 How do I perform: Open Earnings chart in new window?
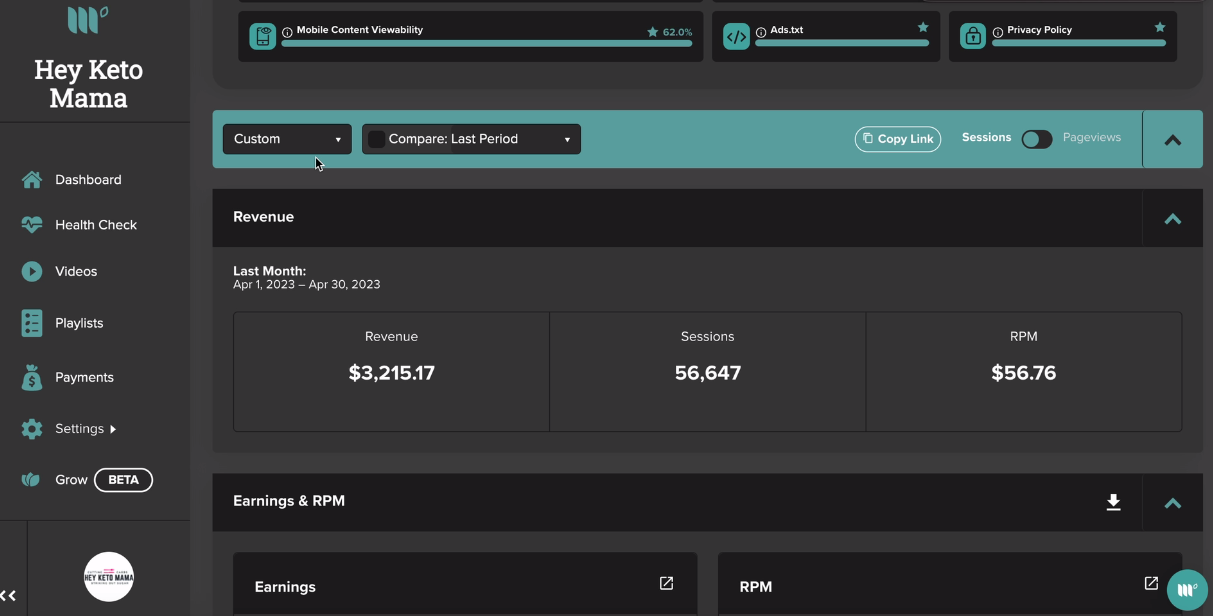666,583
